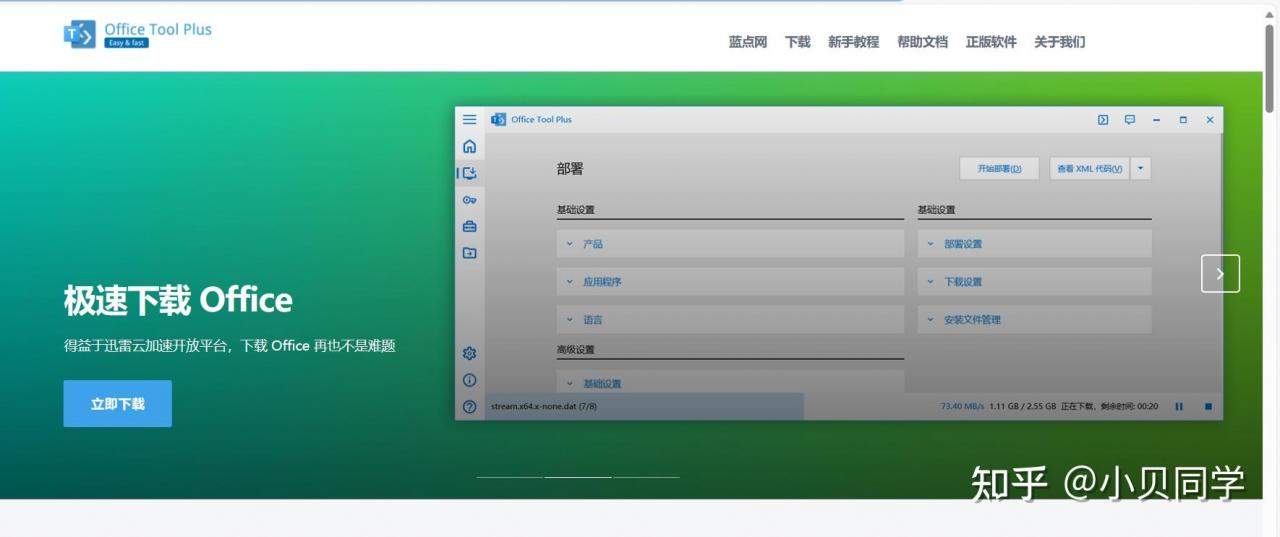
Task: Click the About info icon in the sidebar
Action: click(469, 380)
